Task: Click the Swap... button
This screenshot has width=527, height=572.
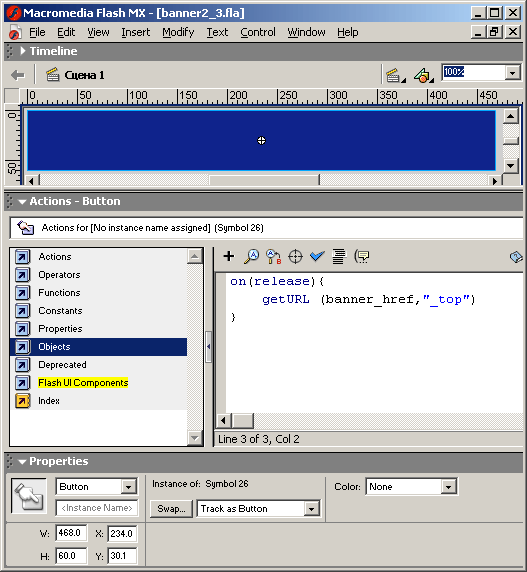Action: pyautogui.click(x=171, y=509)
